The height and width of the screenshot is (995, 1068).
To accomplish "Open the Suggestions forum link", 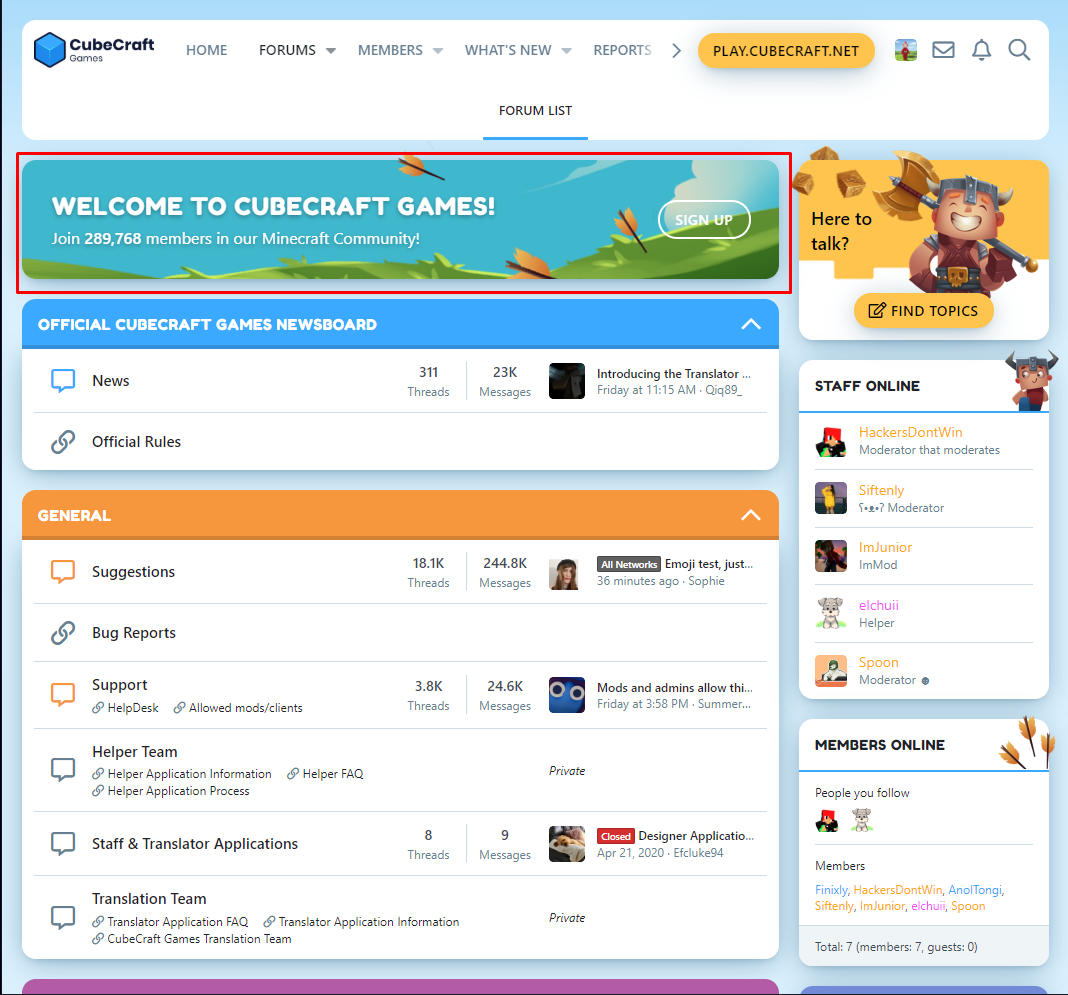I will [134, 572].
